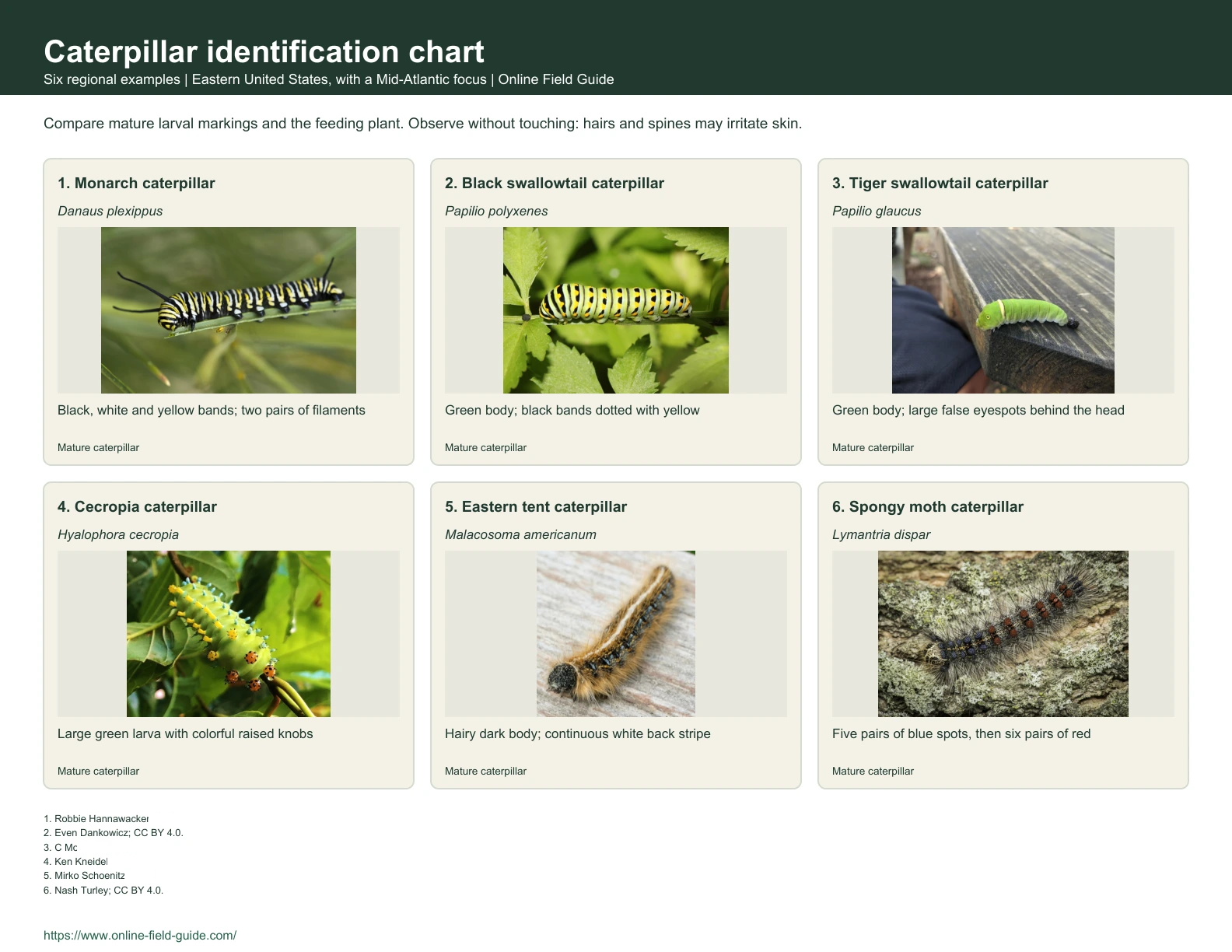
Task: Click 'Mature caterpillar' in the Eastern tent card
Action: point(486,771)
